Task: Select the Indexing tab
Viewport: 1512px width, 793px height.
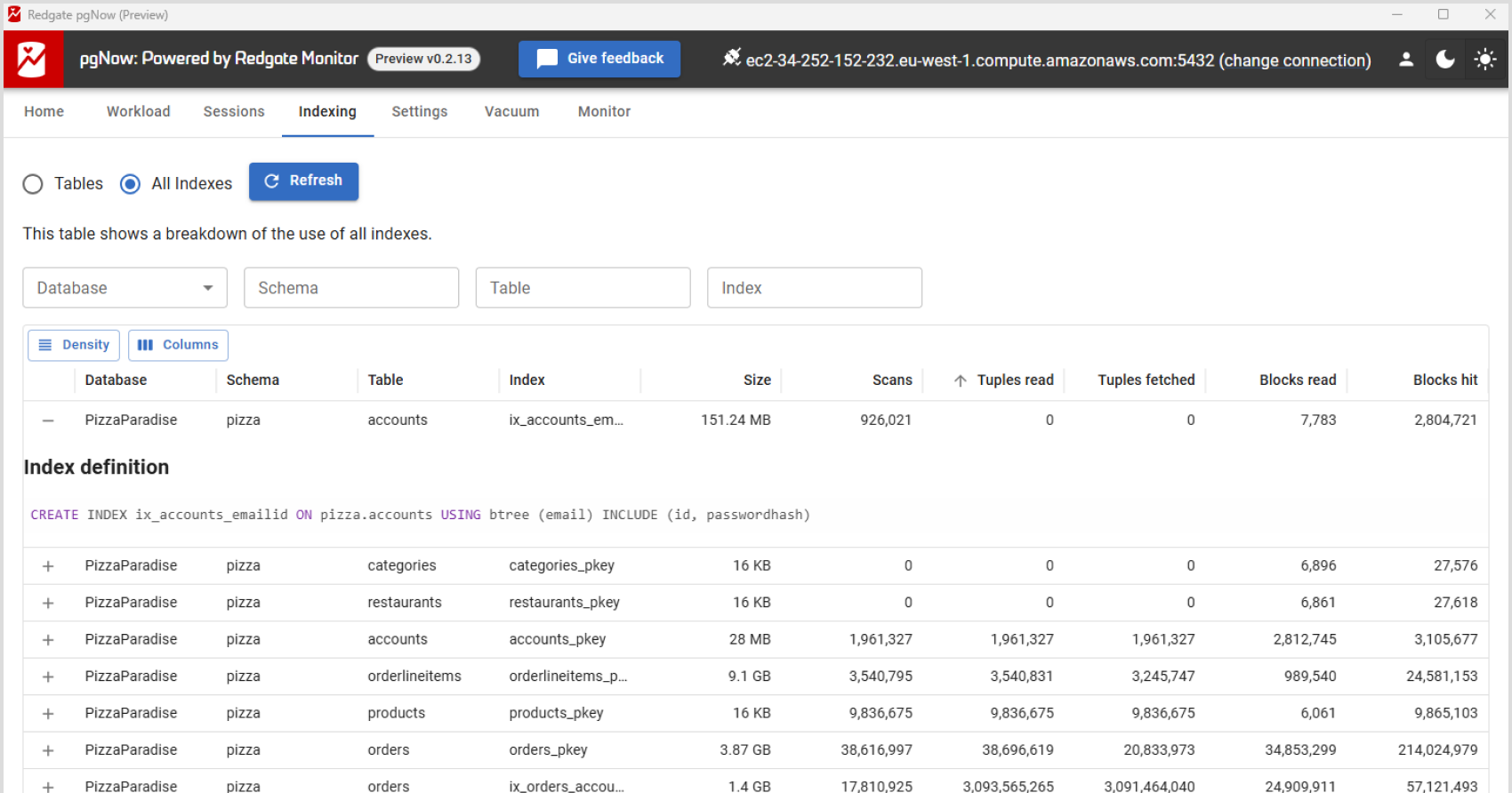Action: coord(327,111)
